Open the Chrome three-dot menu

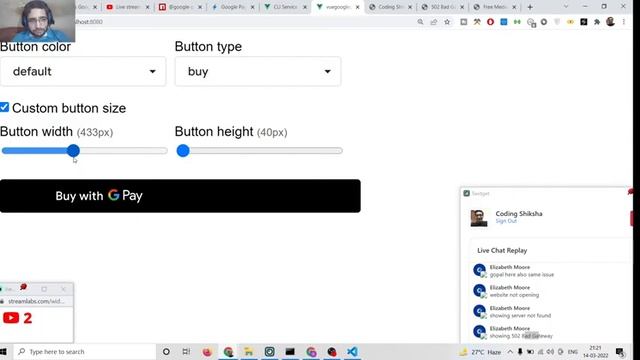pos(624,22)
